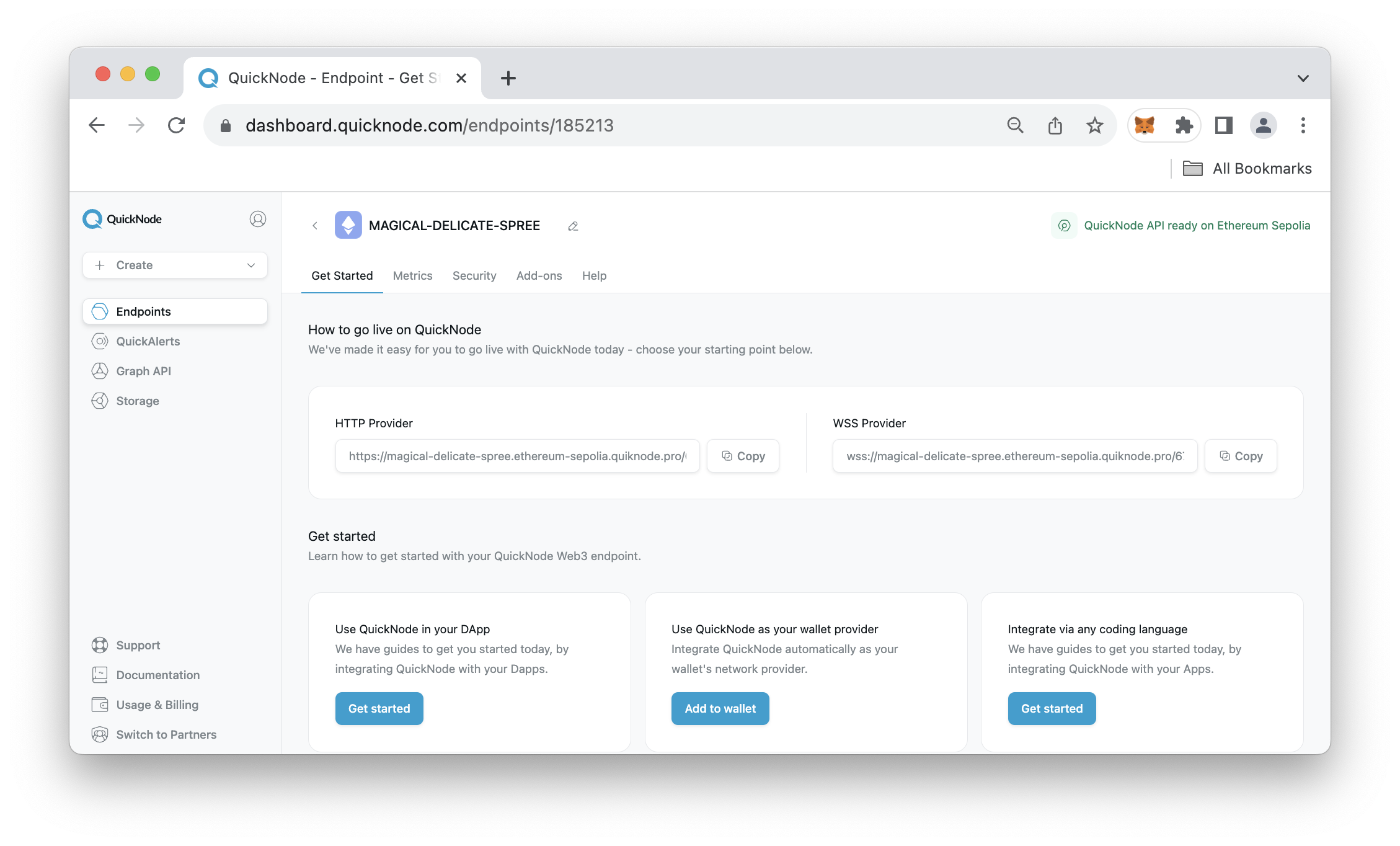This screenshot has width=1400, height=846.
Task: Click the Support icon in sidebar
Action: pyautogui.click(x=99, y=645)
